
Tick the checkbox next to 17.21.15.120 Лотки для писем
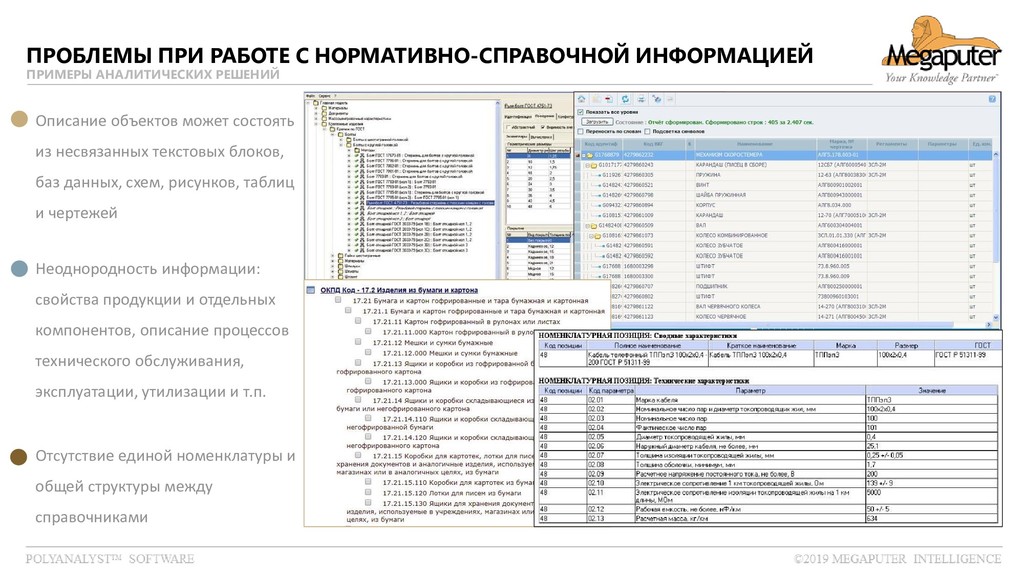[368, 492]
